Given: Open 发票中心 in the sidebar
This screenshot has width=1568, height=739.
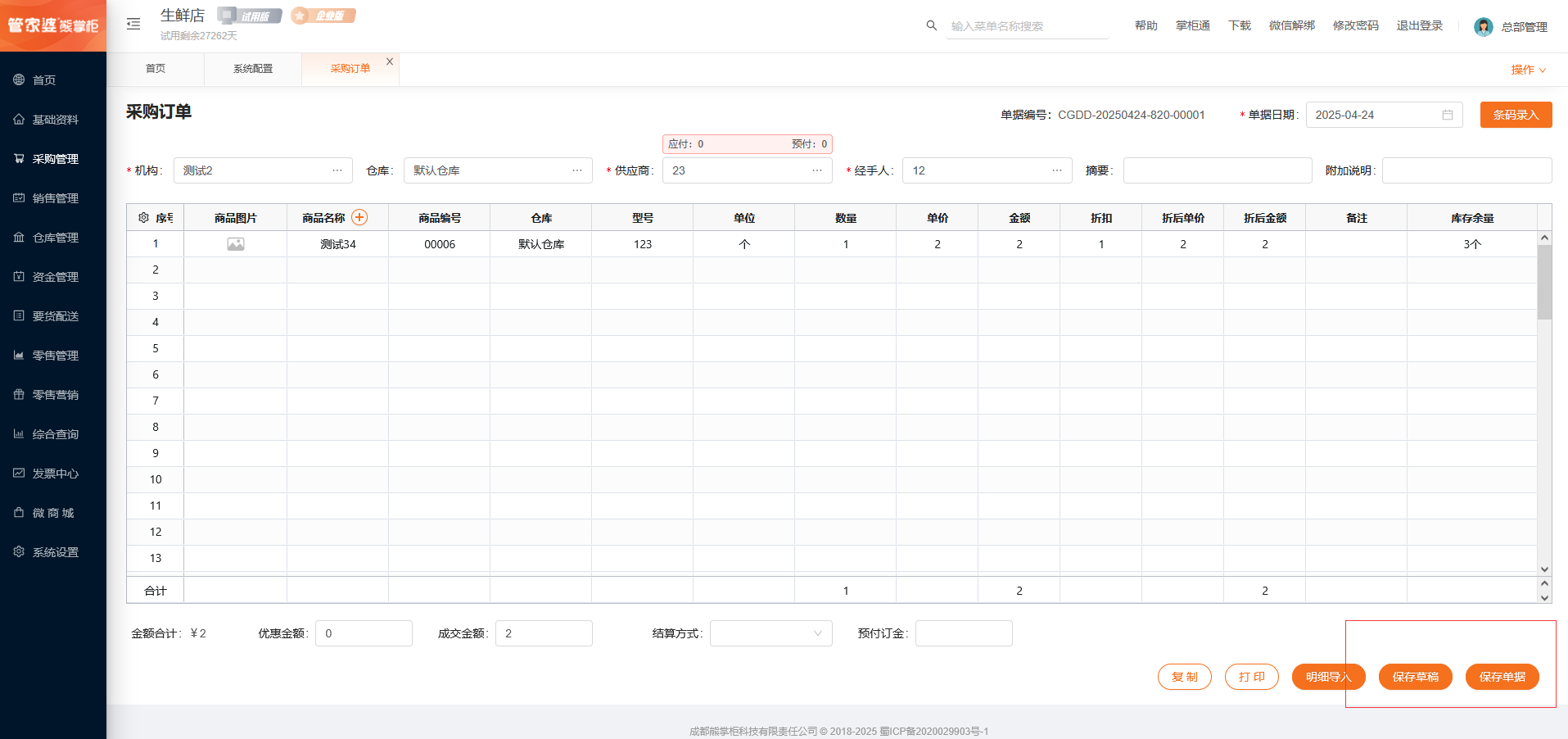Looking at the screenshot, I should coord(53,474).
